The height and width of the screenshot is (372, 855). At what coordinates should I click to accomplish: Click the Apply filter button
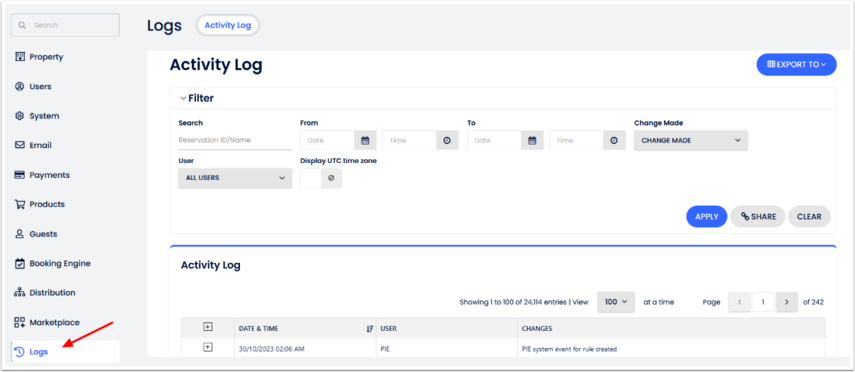pos(707,217)
